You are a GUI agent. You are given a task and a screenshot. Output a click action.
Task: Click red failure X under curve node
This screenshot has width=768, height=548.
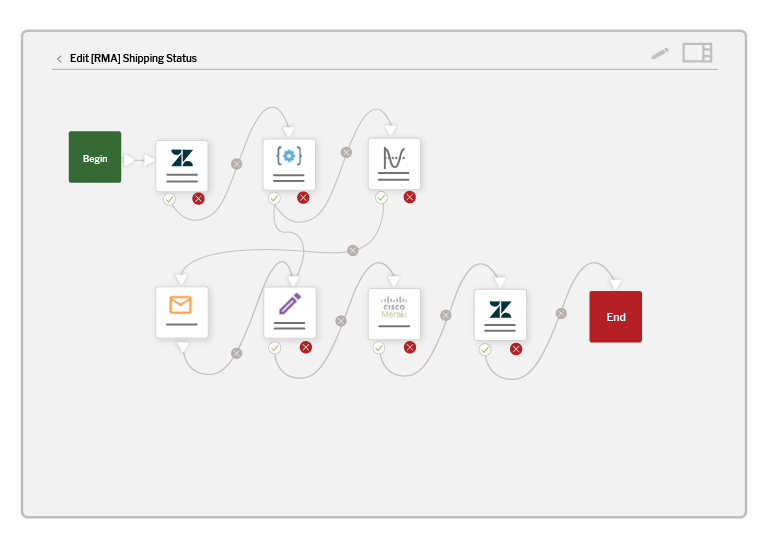410,197
